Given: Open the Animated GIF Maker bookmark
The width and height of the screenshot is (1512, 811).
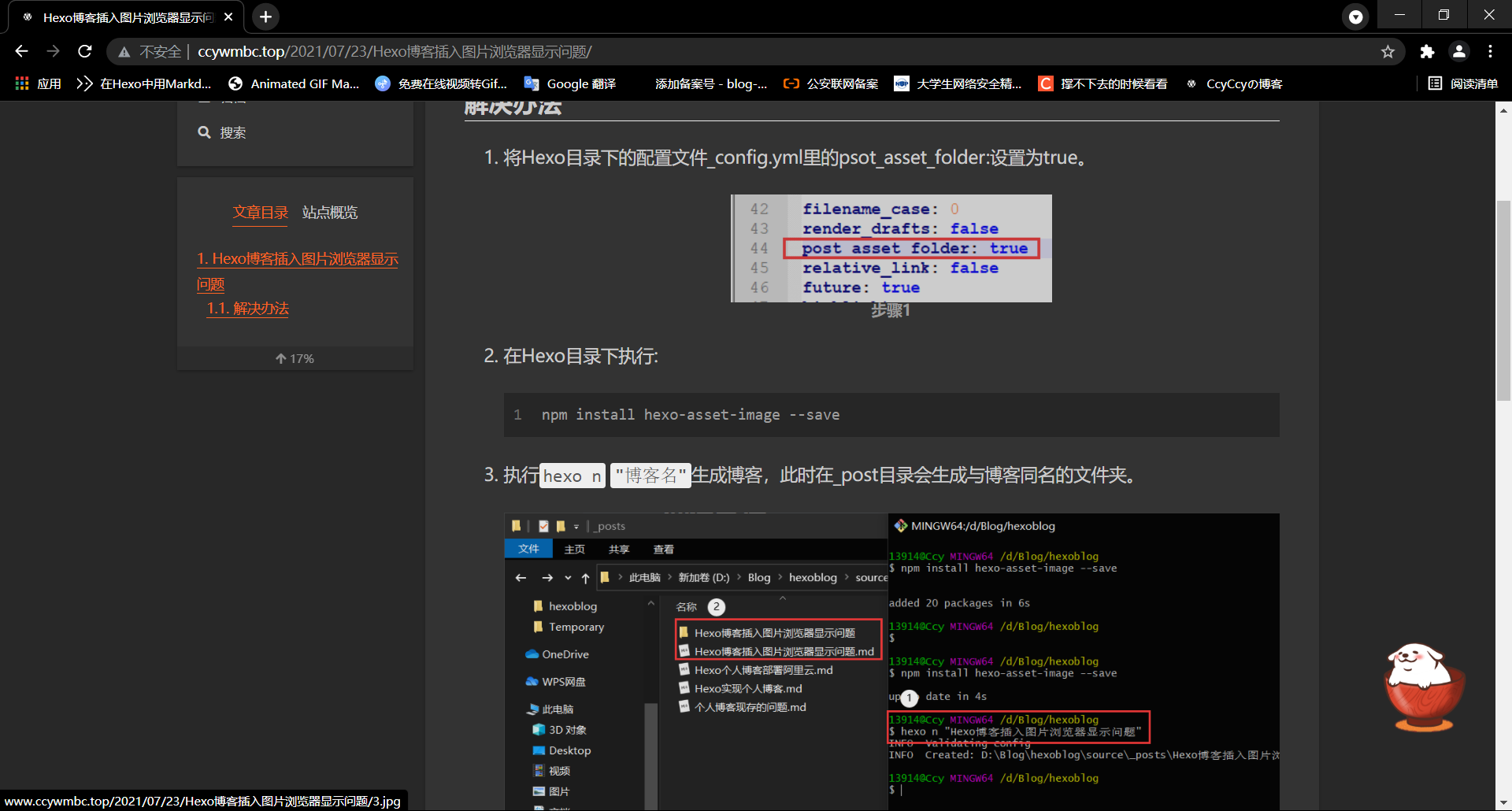Looking at the screenshot, I should [x=294, y=83].
